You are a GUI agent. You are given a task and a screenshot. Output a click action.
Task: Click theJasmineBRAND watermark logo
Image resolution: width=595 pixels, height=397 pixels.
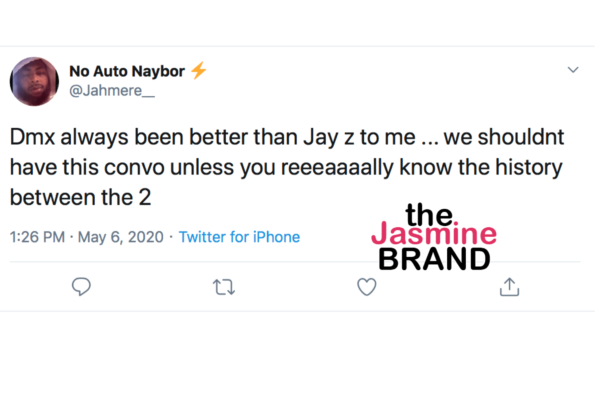tap(434, 237)
